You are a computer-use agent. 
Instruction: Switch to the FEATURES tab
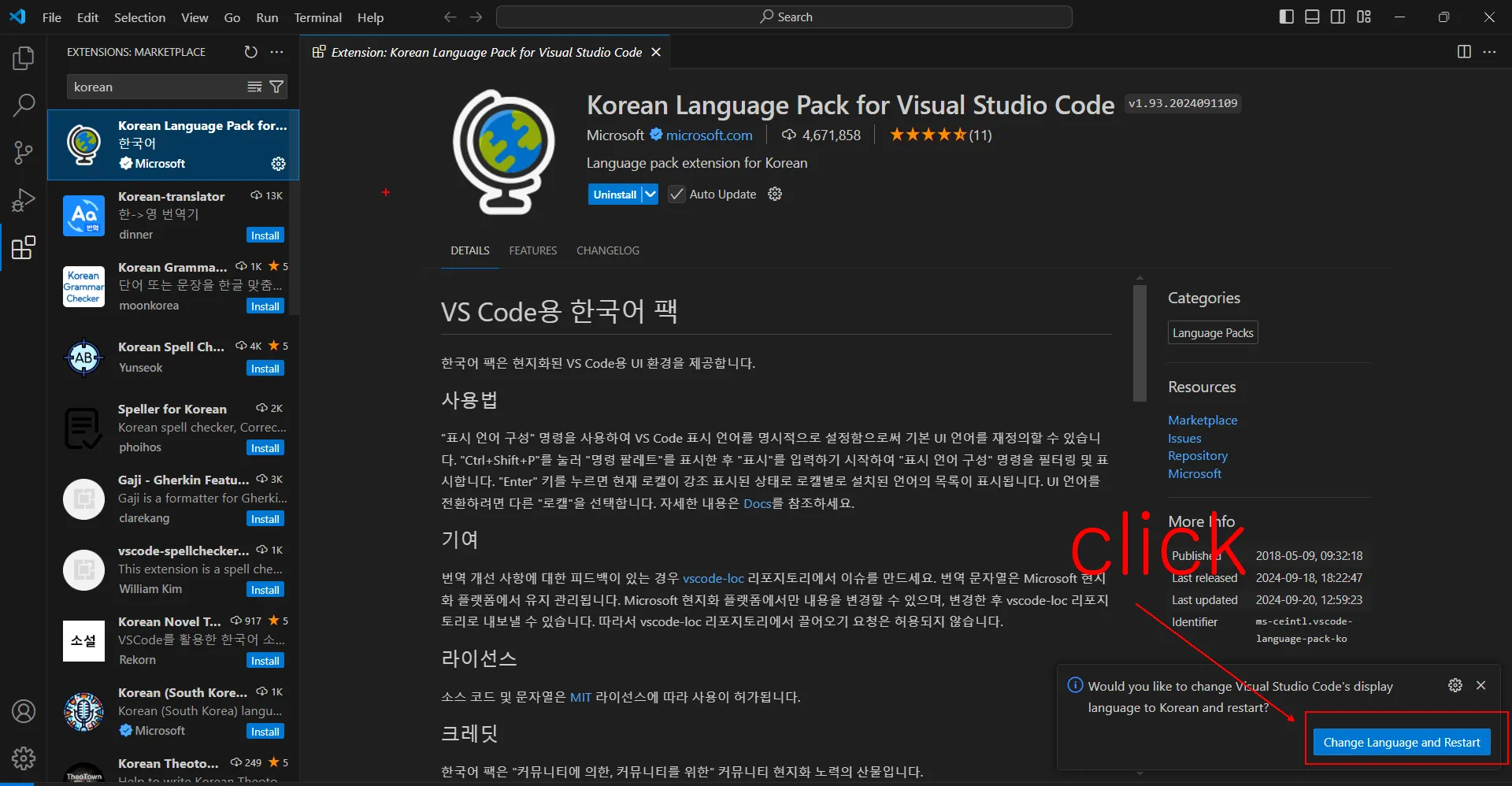533,250
